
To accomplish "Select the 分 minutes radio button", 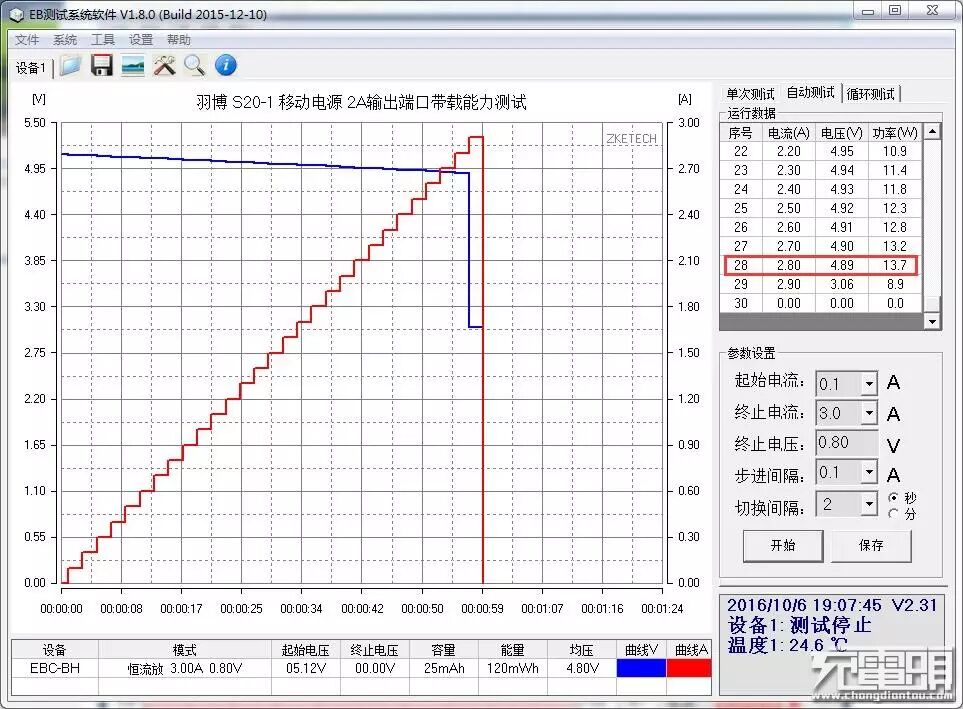I will [x=894, y=514].
